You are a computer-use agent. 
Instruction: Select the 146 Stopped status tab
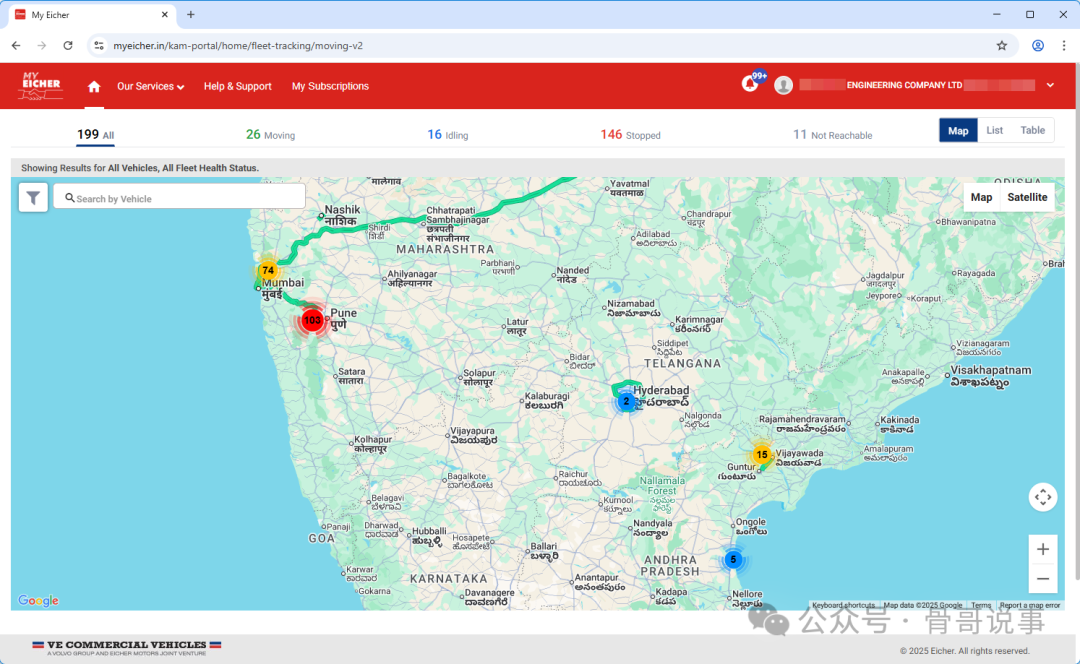630,134
